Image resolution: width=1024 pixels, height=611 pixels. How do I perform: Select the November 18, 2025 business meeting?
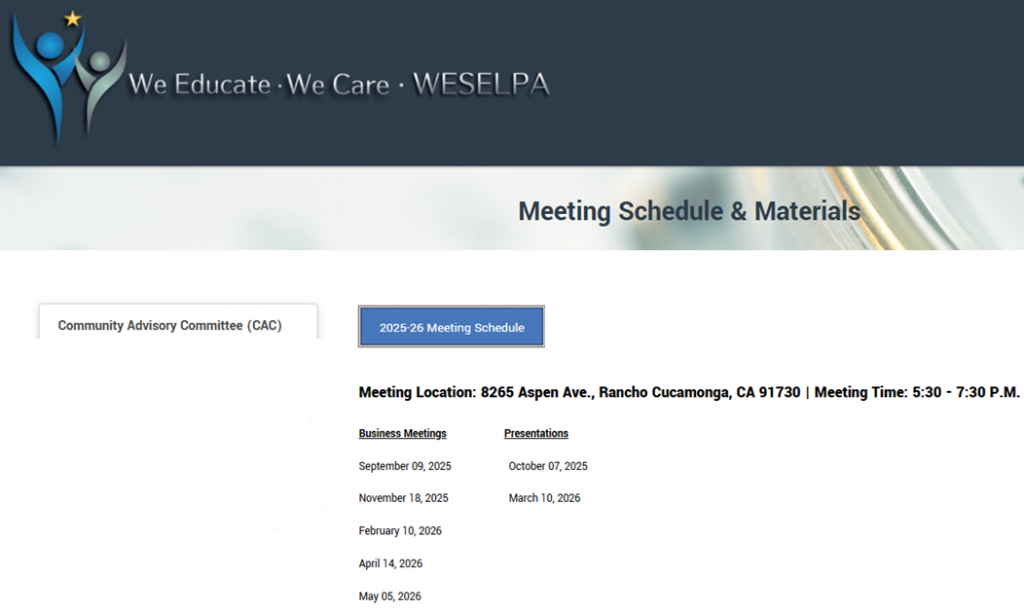coord(403,498)
